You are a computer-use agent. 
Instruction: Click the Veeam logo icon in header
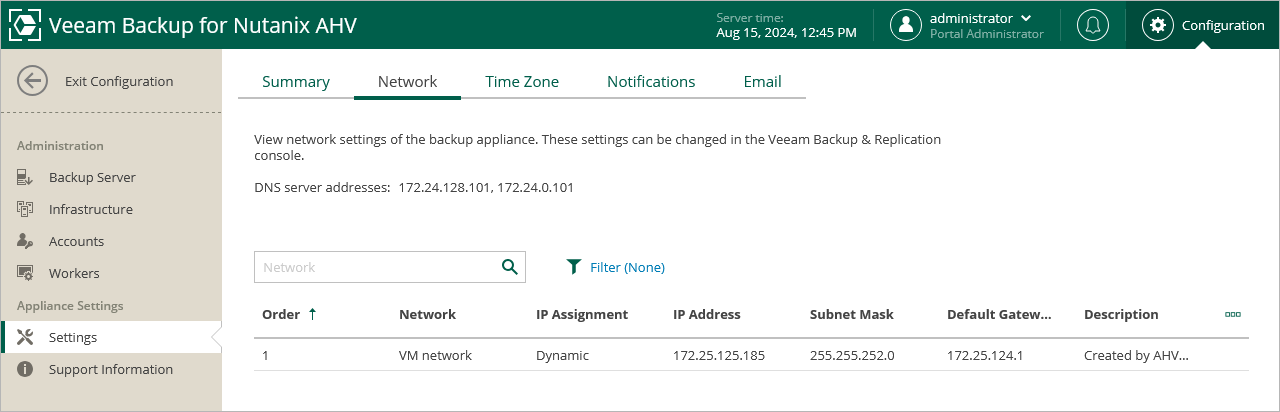[25, 25]
